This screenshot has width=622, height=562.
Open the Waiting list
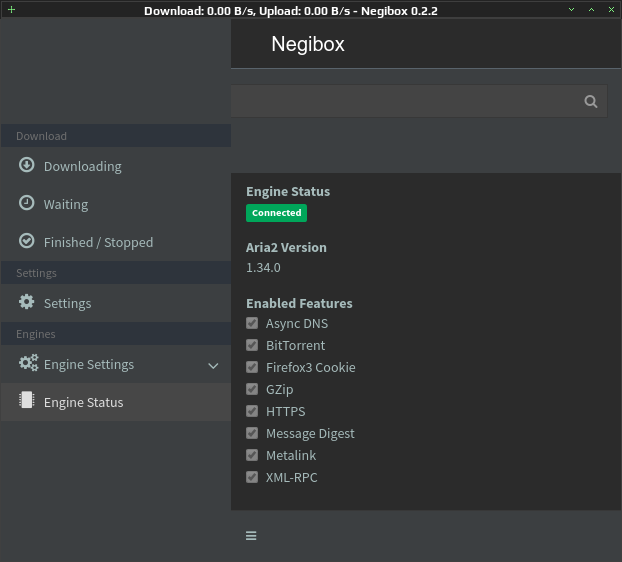click(x=116, y=204)
